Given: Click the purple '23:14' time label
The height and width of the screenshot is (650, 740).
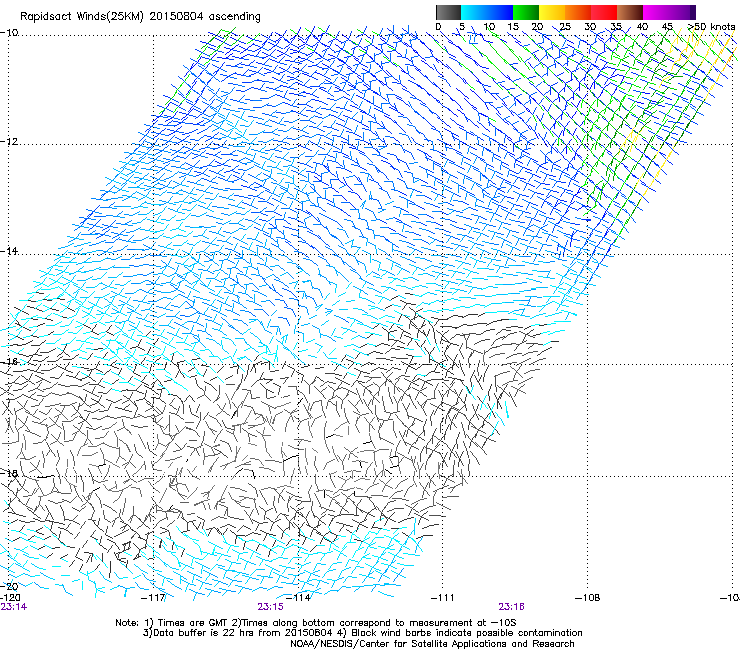Looking at the screenshot, I should click(14, 607).
